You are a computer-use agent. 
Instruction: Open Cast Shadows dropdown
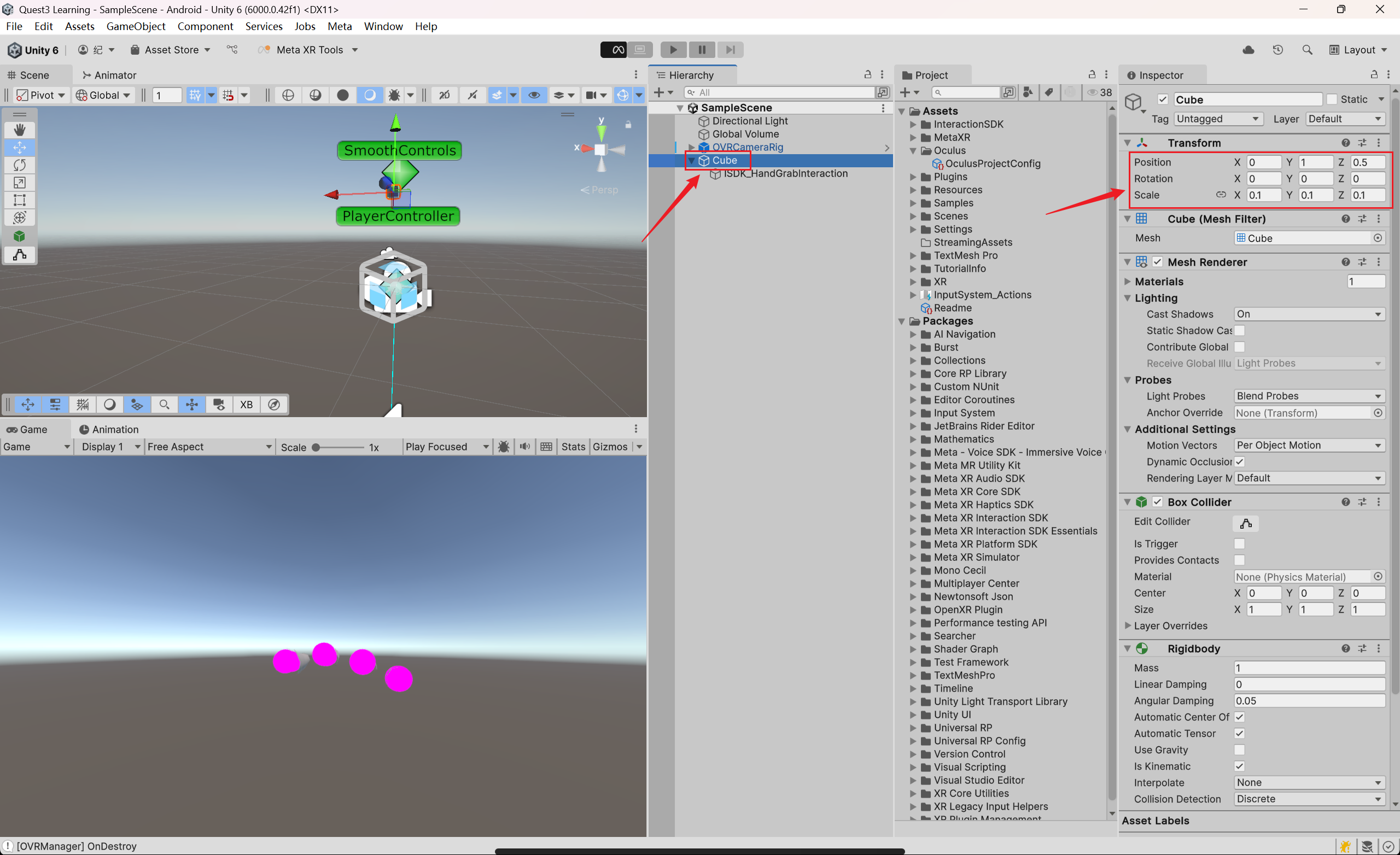1309,314
